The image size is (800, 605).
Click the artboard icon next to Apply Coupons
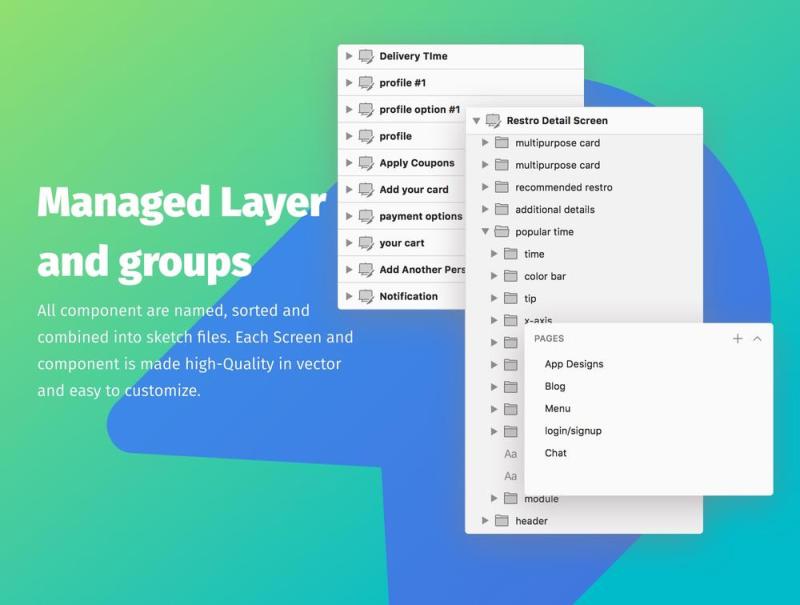coord(366,163)
